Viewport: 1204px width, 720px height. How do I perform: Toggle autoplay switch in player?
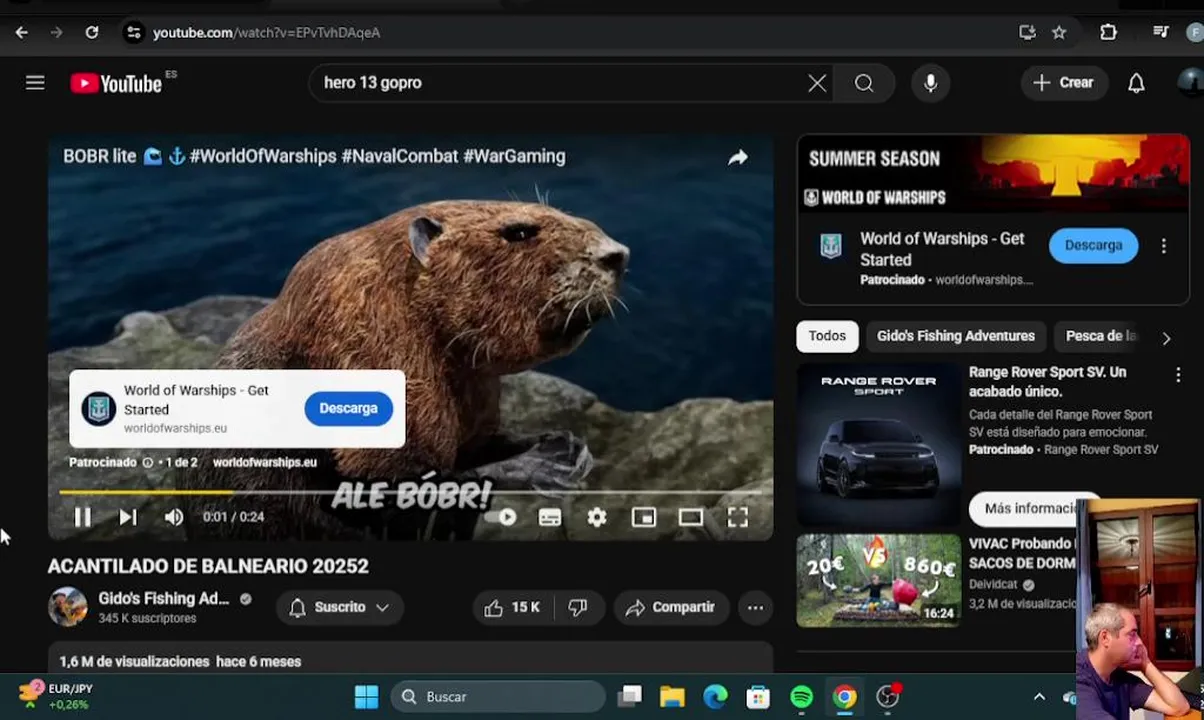[x=501, y=517]
